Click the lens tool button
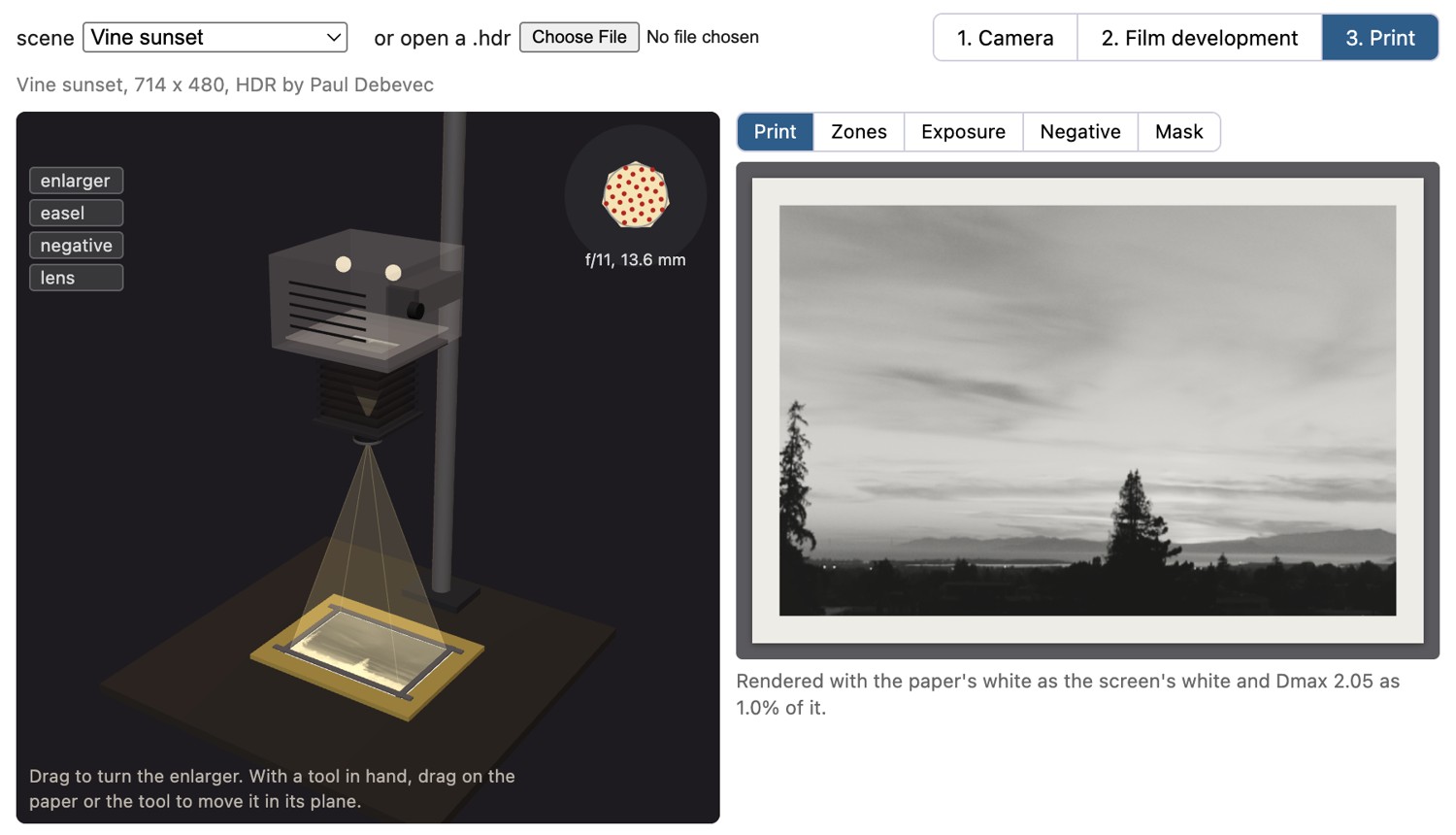Viewport: 1456px width, 835px height. point(76,278)
